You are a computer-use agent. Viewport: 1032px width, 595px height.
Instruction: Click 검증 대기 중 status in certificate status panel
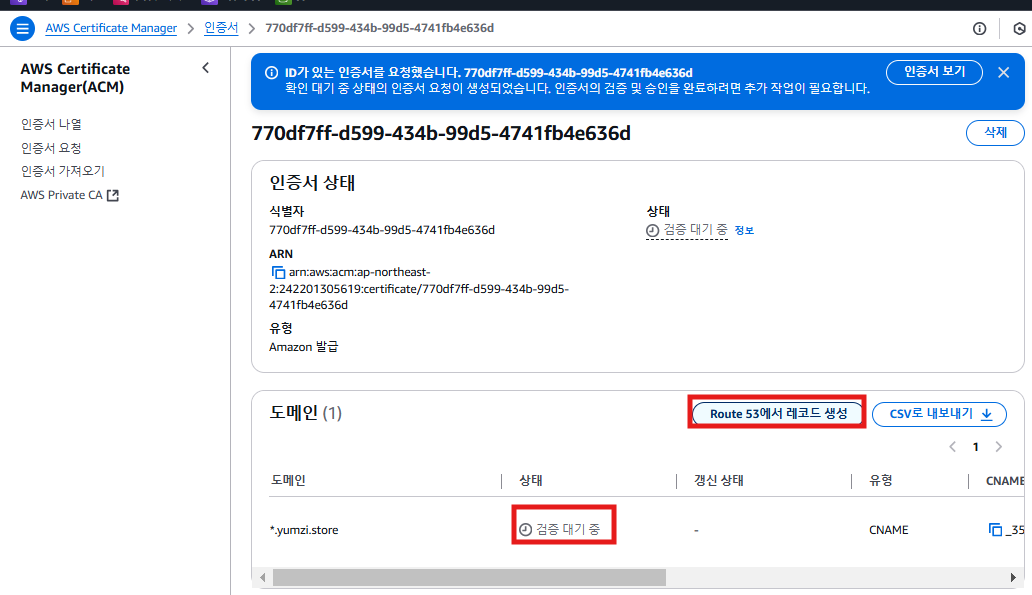[686, 230]
